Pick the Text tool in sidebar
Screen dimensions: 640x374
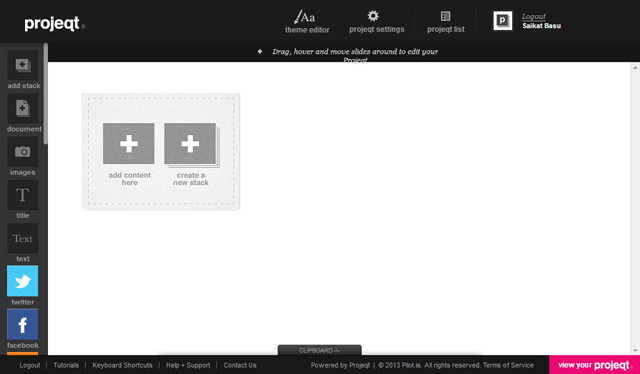pyautogui.click(x=23, y=238)
